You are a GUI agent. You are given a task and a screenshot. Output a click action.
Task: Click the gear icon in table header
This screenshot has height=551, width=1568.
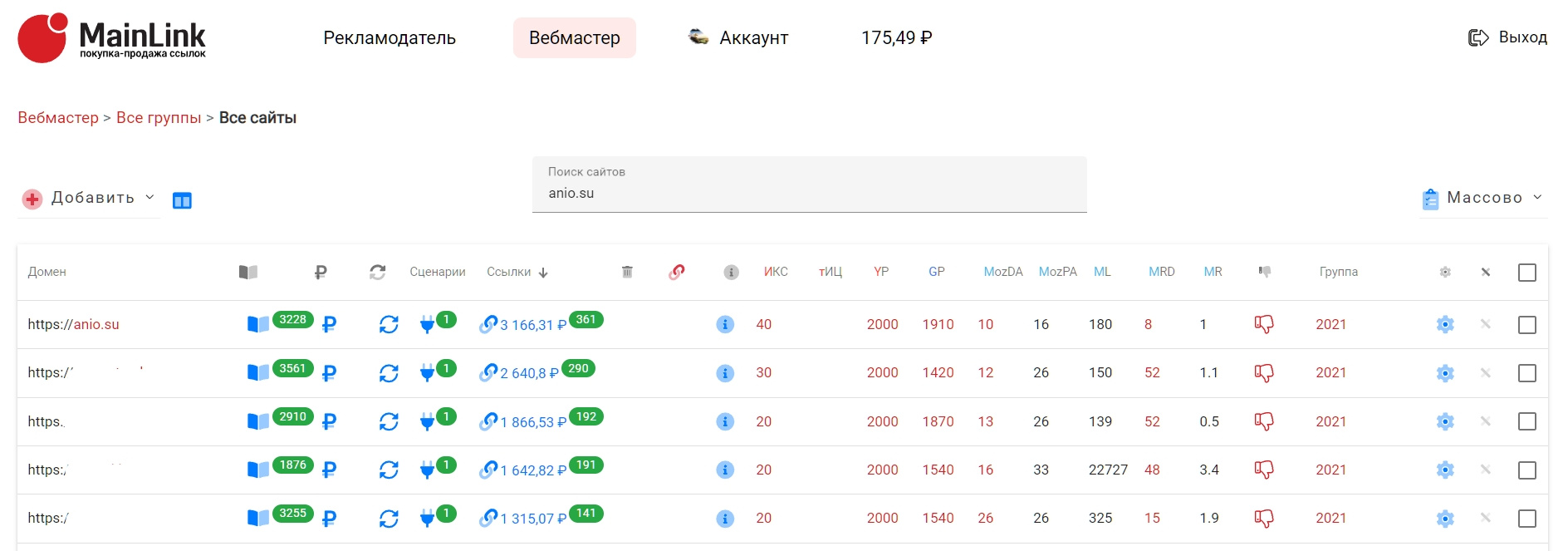coord(1445,272)
